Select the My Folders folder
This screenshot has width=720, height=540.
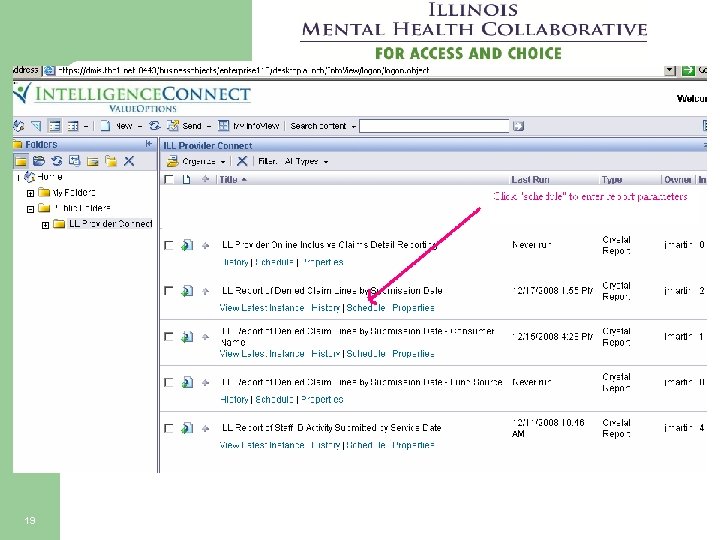(x=73, y=192)
